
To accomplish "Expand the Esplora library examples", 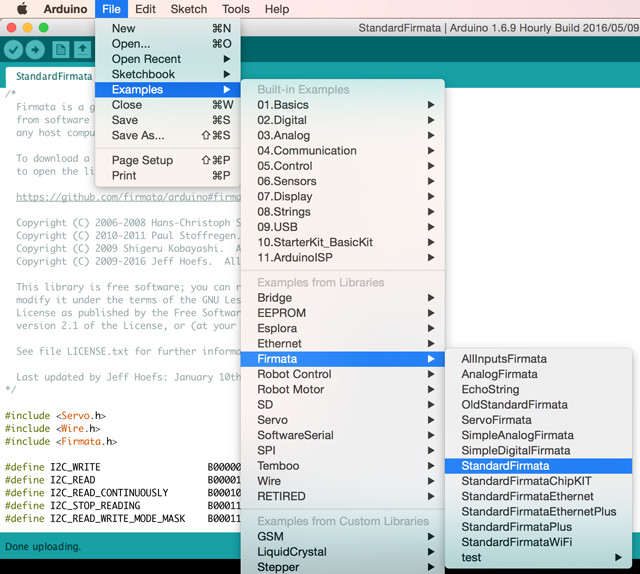I will [x=343, y=328].
